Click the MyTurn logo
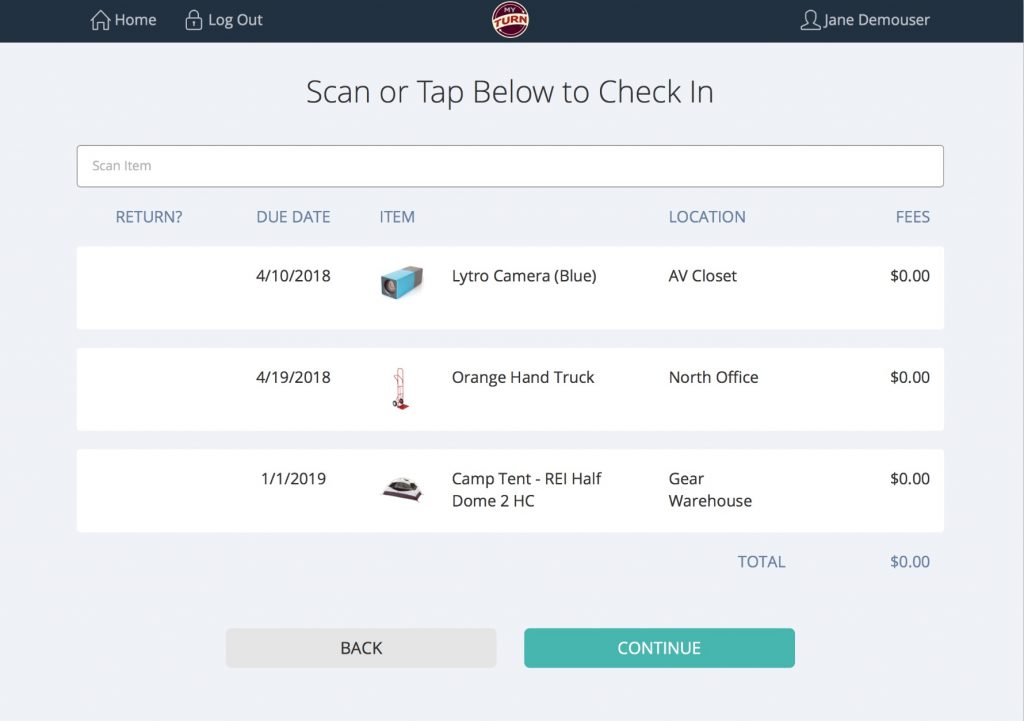The width and height of the screenshot is (1024, 721). pyautogui.click(x=511, y=20)
